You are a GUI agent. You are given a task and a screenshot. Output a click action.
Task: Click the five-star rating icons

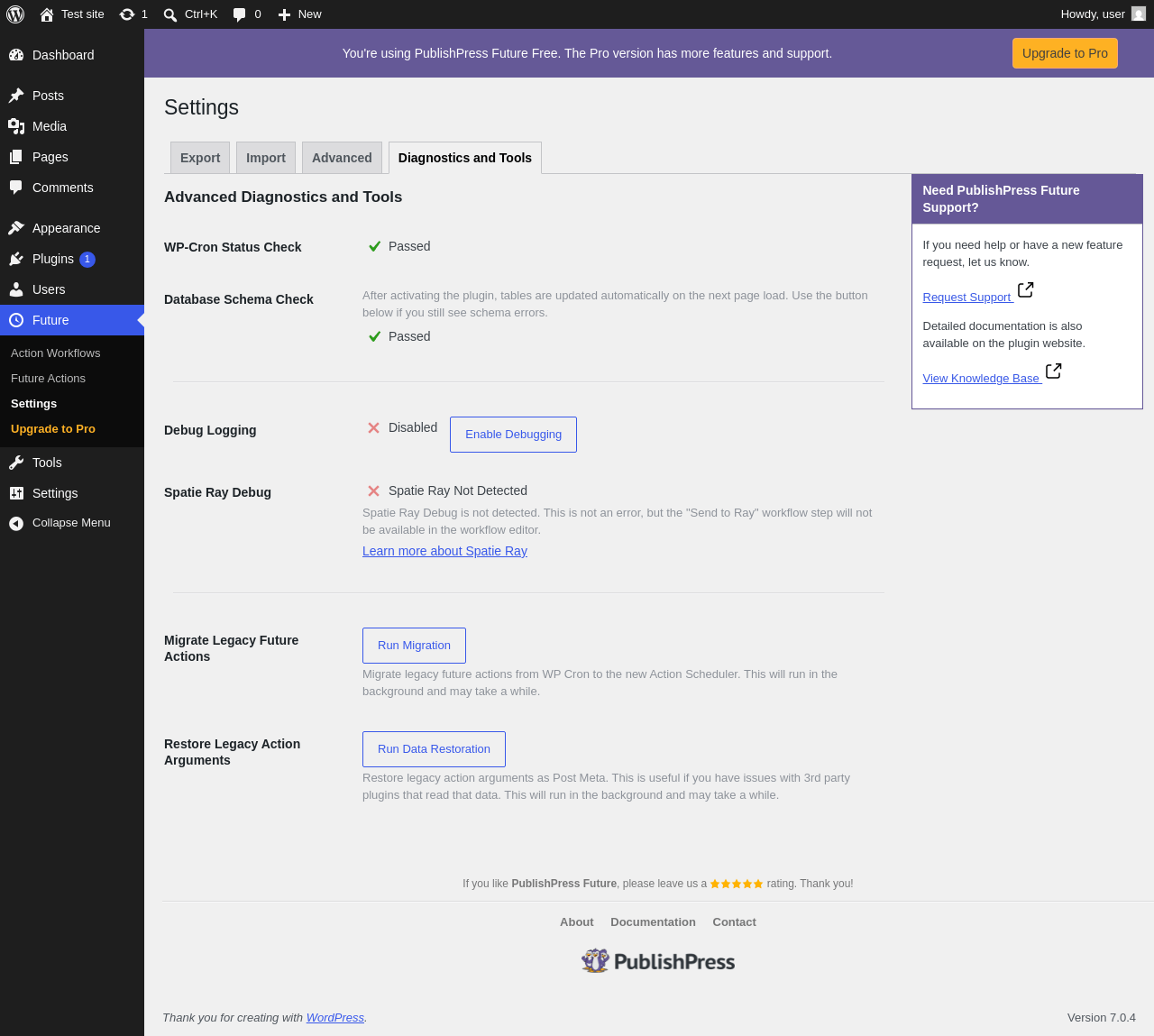coord(737,884)
